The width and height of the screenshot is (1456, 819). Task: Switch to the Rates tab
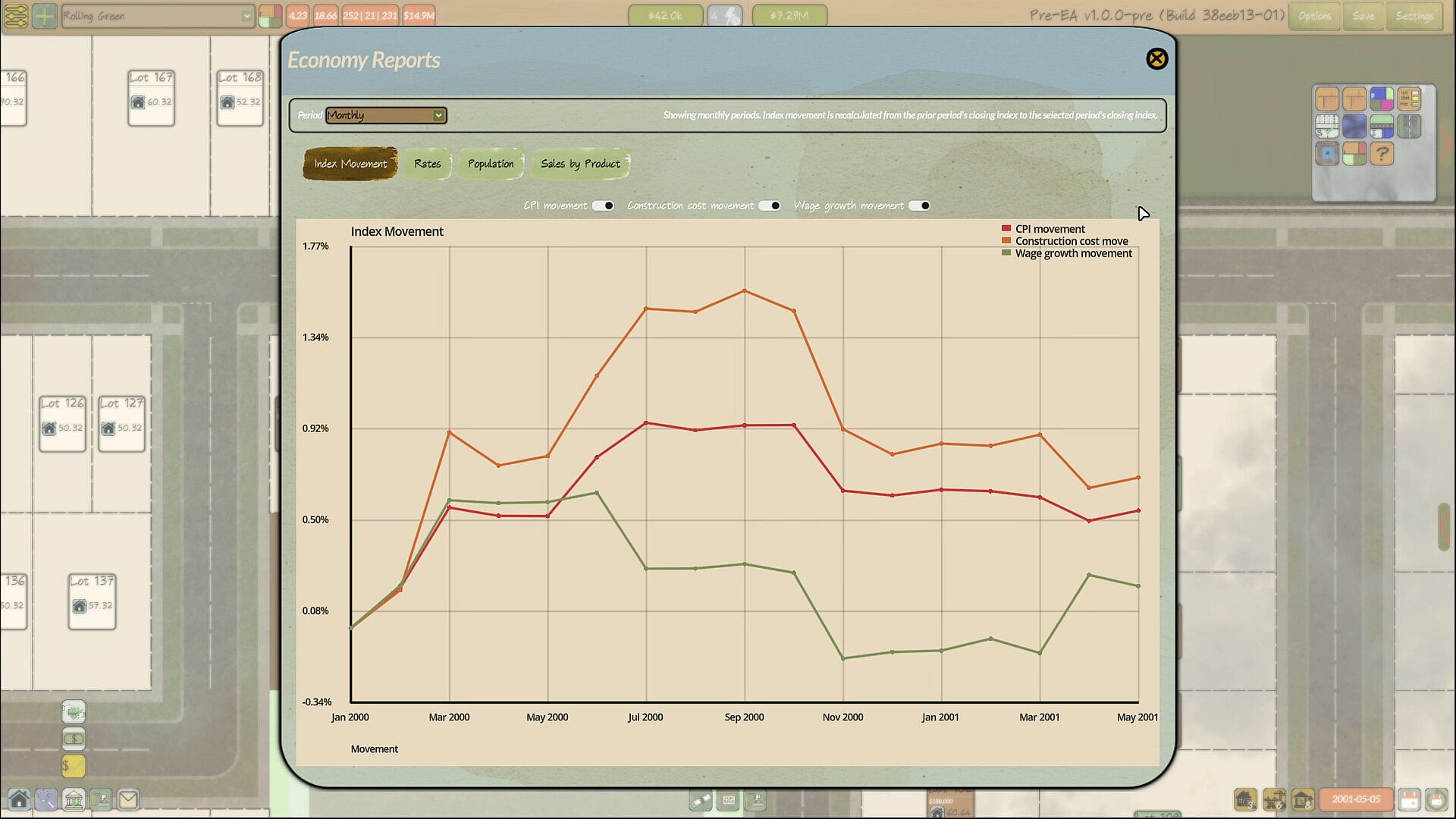pos(427,164)
